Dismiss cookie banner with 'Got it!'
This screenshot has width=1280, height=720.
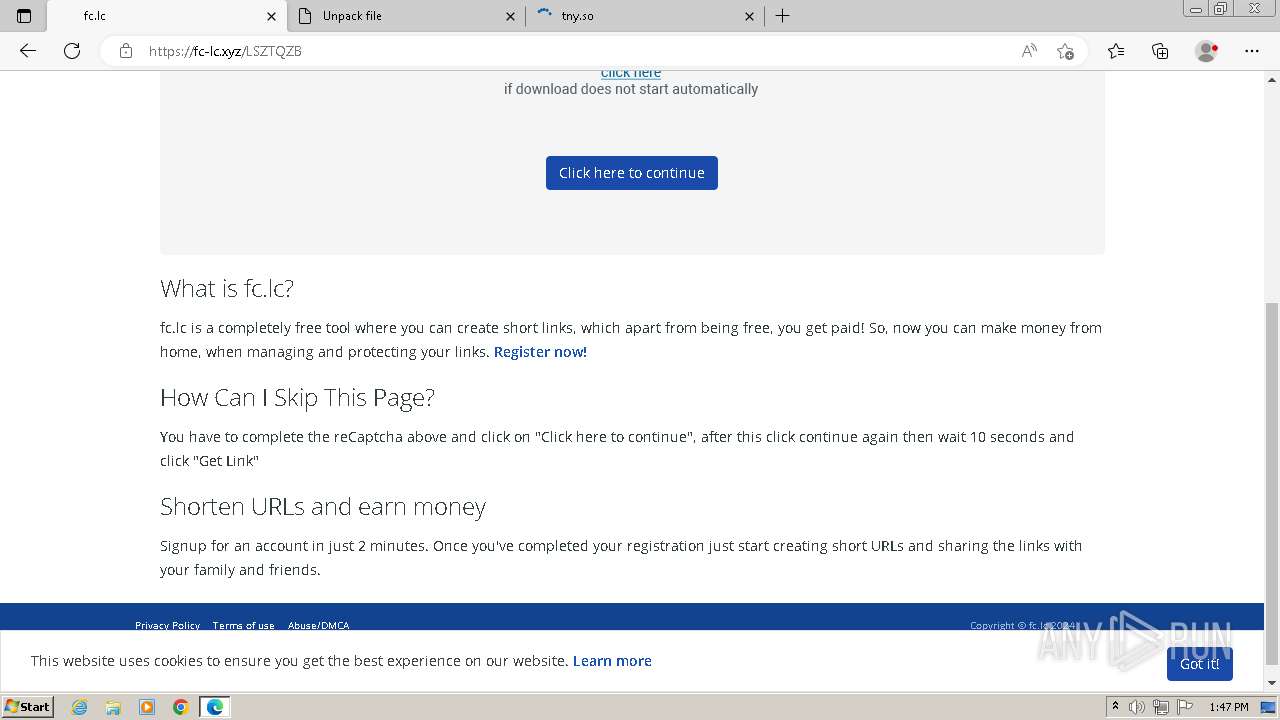(x=1199, y=664)
